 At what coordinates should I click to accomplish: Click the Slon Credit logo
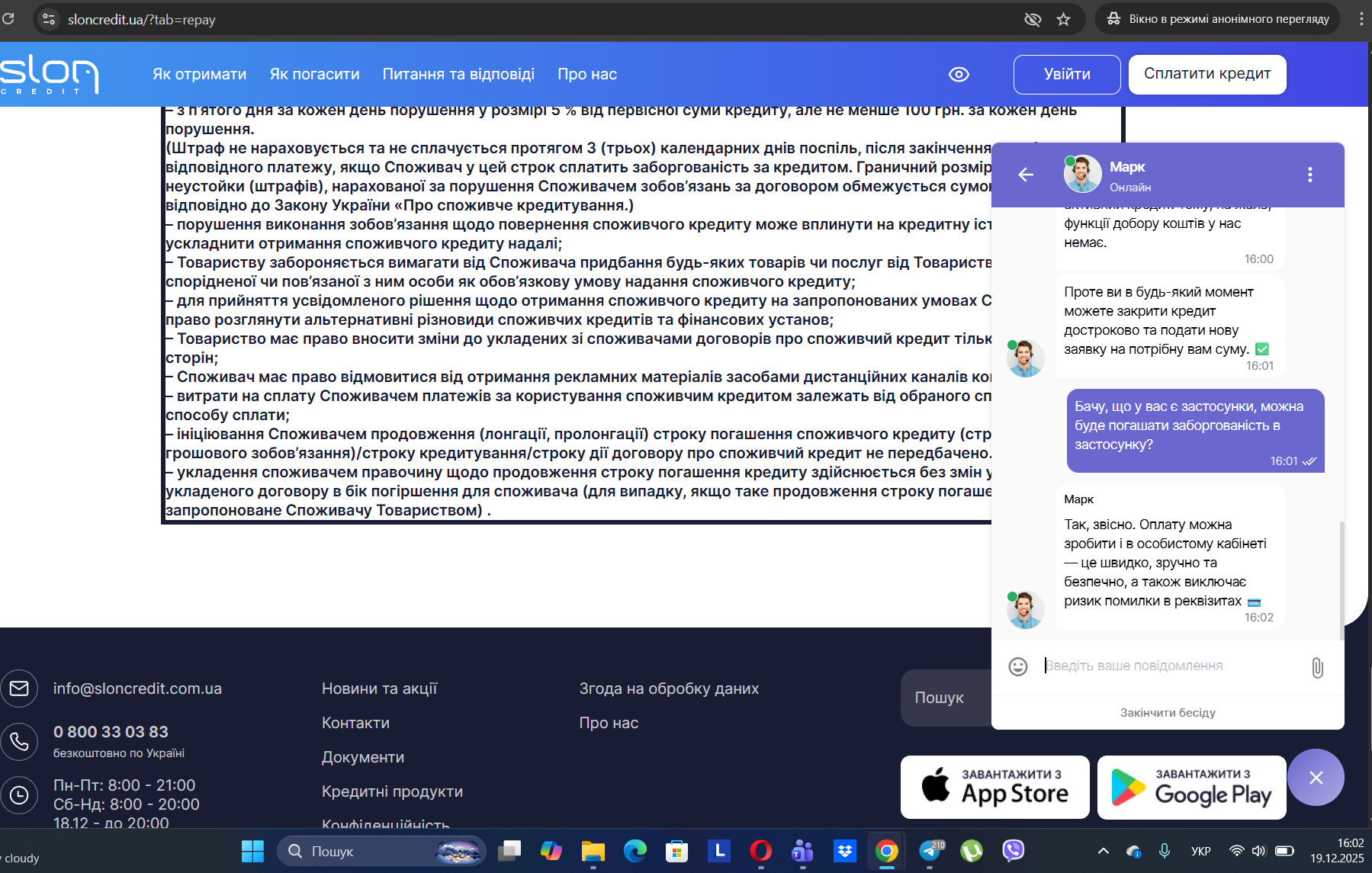pyautogui.click(x=50, y=74)
